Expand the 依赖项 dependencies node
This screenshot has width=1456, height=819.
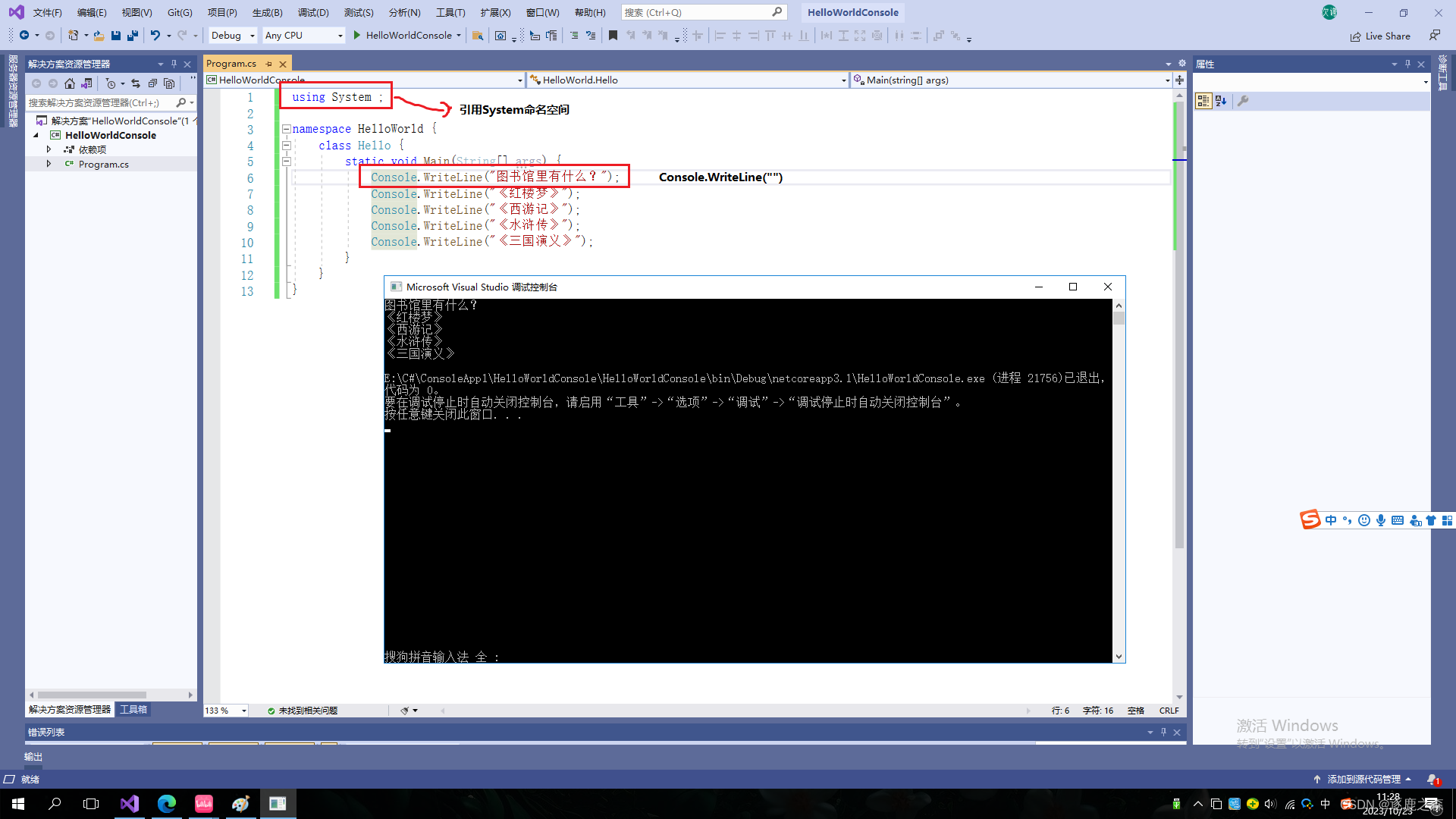[x=49, y=149]
